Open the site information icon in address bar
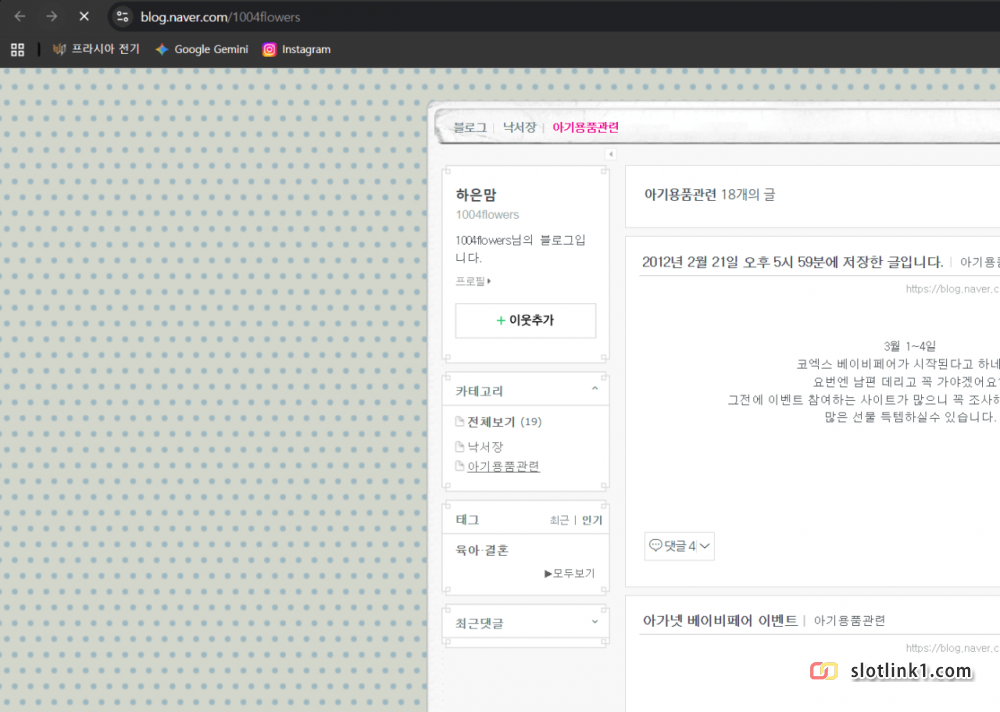The image size is (1000, 712). coord(122,16)
